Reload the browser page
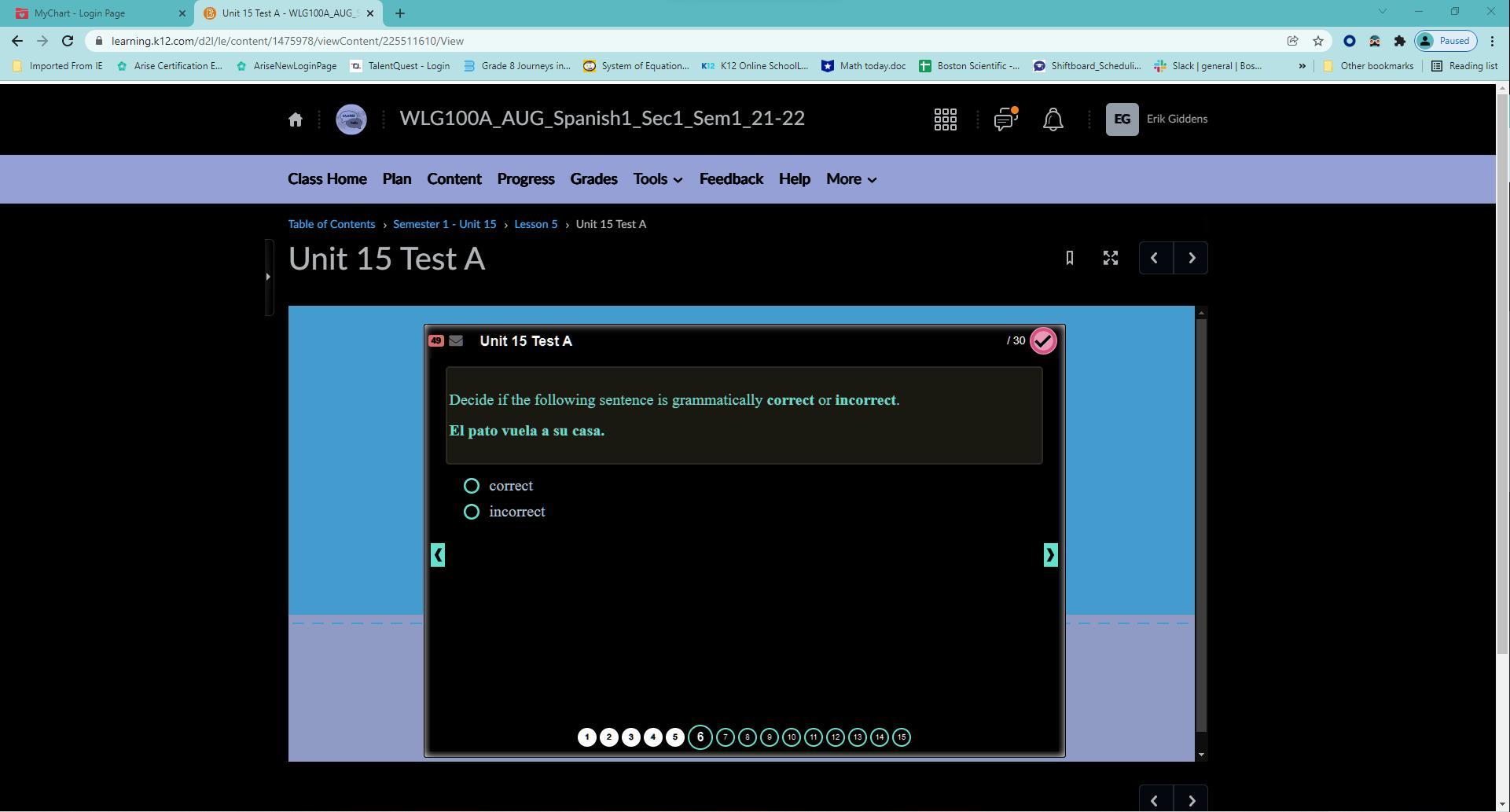The image size is (1510, 812). pyautogui.click(x=68, y=41)
